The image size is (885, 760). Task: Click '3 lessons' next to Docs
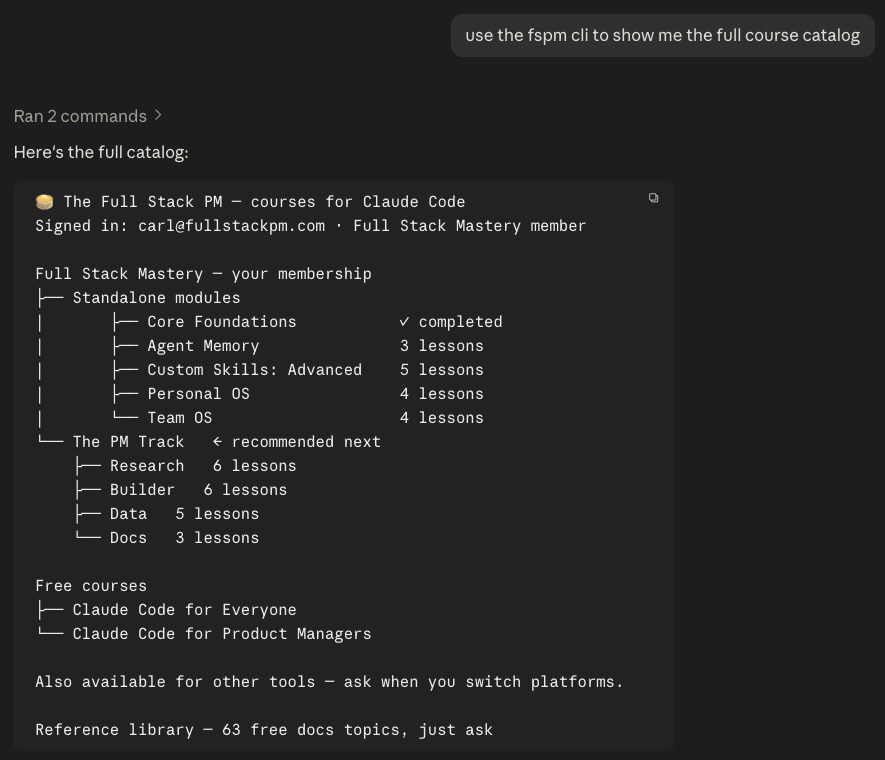click(x=217, y=538)
